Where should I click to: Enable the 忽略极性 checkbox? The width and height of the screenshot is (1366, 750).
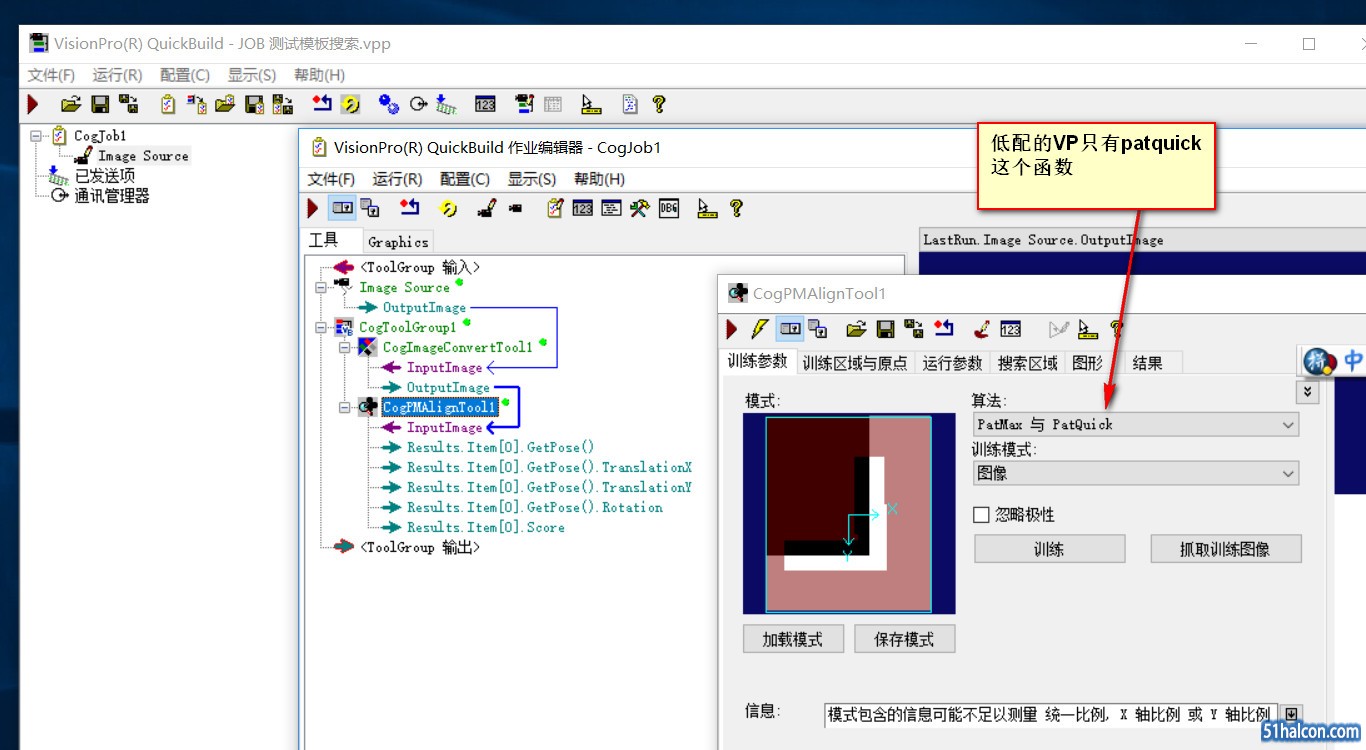pyautogui.click(x=981, y=515)
